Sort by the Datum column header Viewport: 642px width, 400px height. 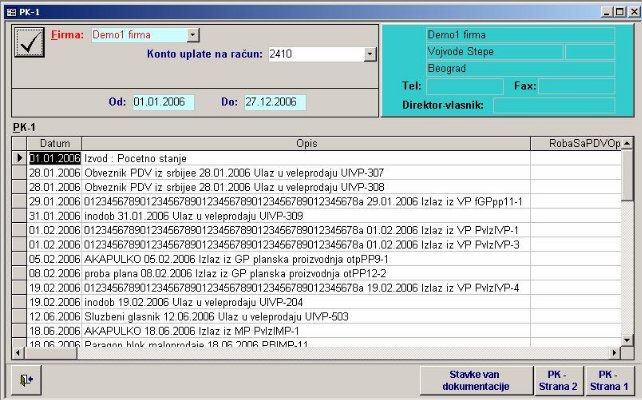[x=54, y=144]
